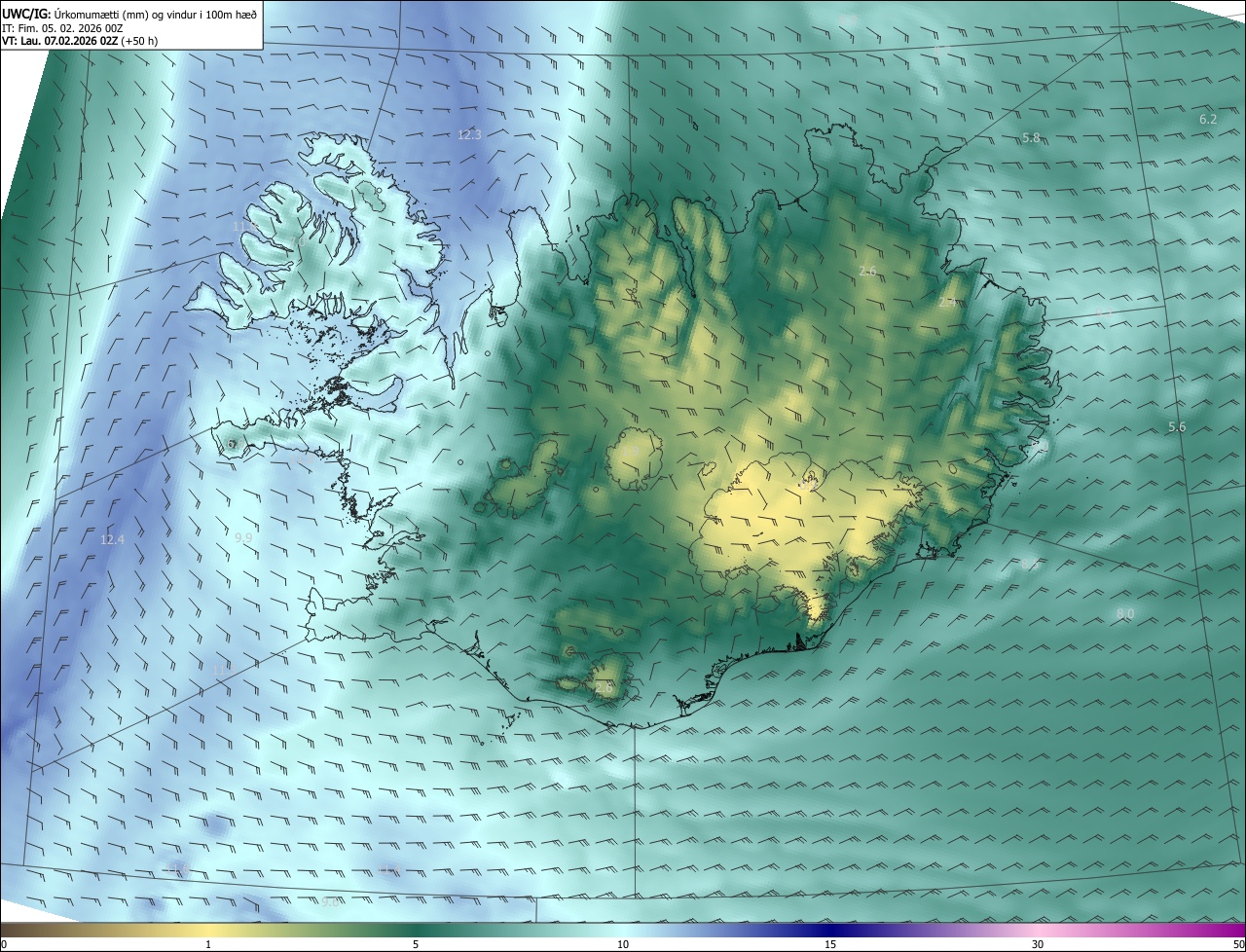
Task: Click the 12.3 precipitation value on map
Action: coord(469,134)
